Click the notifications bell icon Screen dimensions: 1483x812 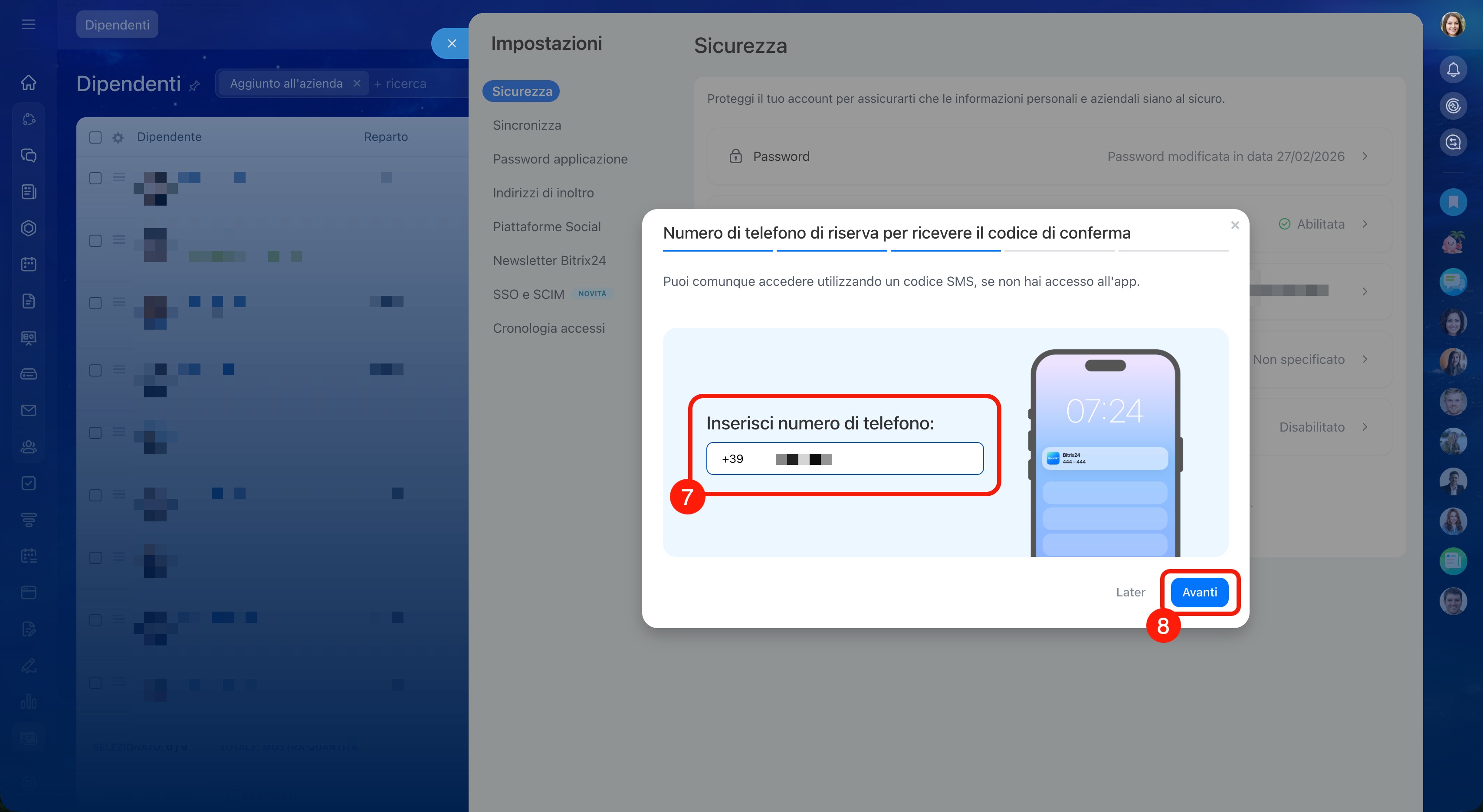tap(1453, 70)
